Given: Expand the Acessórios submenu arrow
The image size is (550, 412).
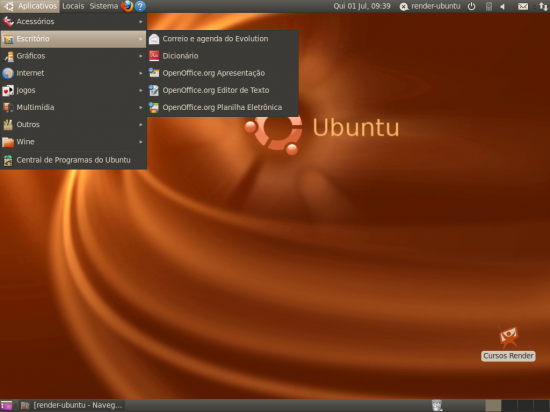Looking at the screenshot, I should click(x=141, y=22).
